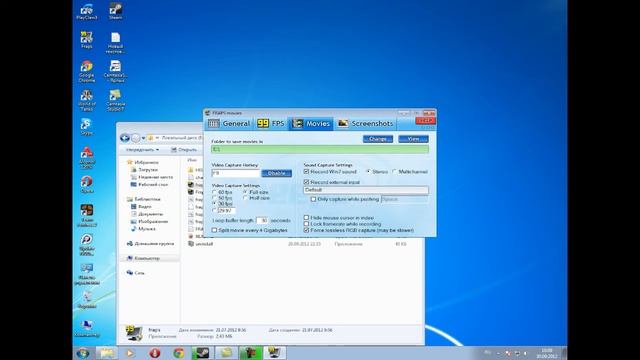Open the Steam desktop shortcut
The height and width of the screenshot is (360, 640).
[115, 11]
